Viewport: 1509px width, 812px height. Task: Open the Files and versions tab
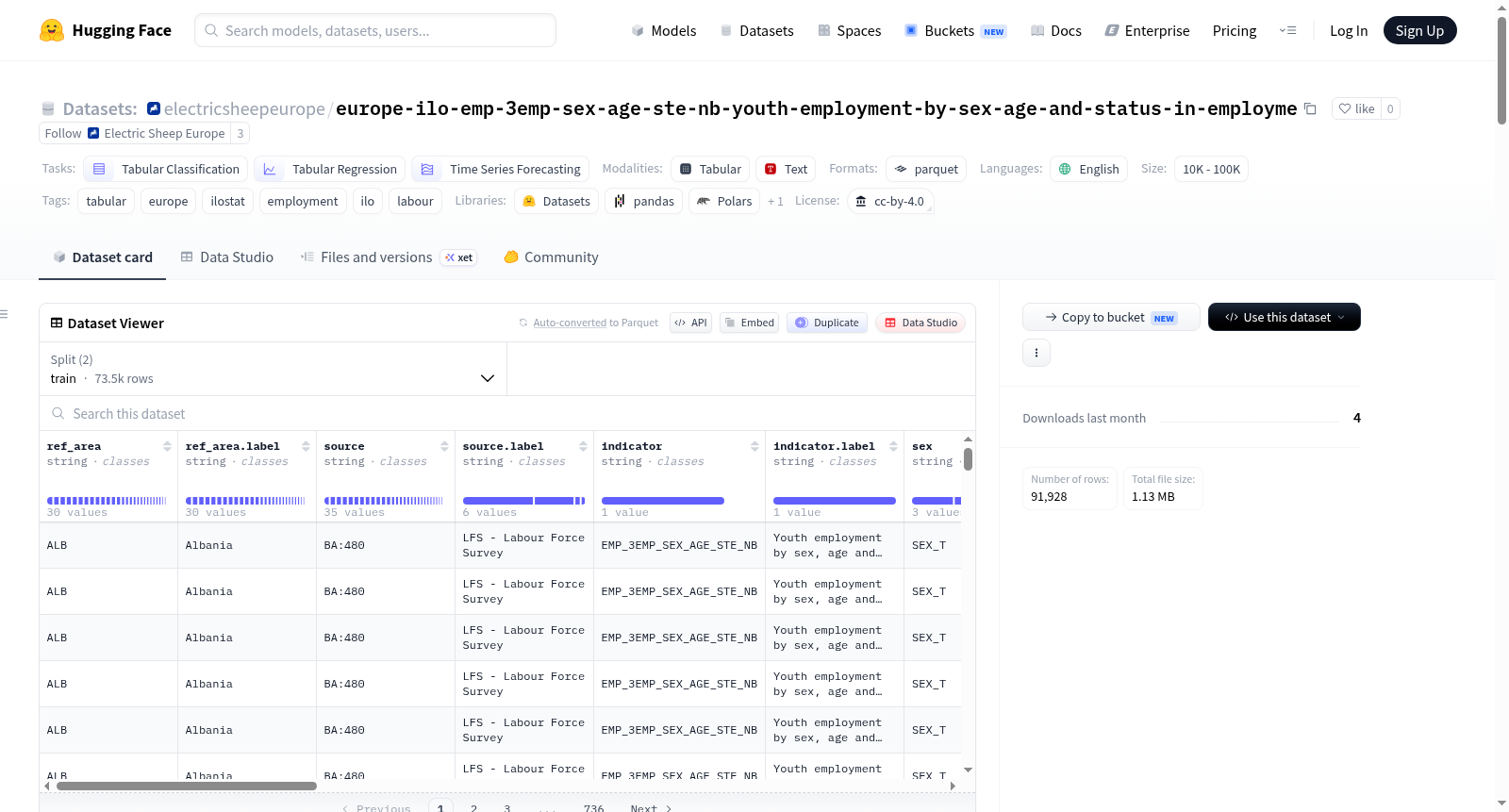(389, 257)
